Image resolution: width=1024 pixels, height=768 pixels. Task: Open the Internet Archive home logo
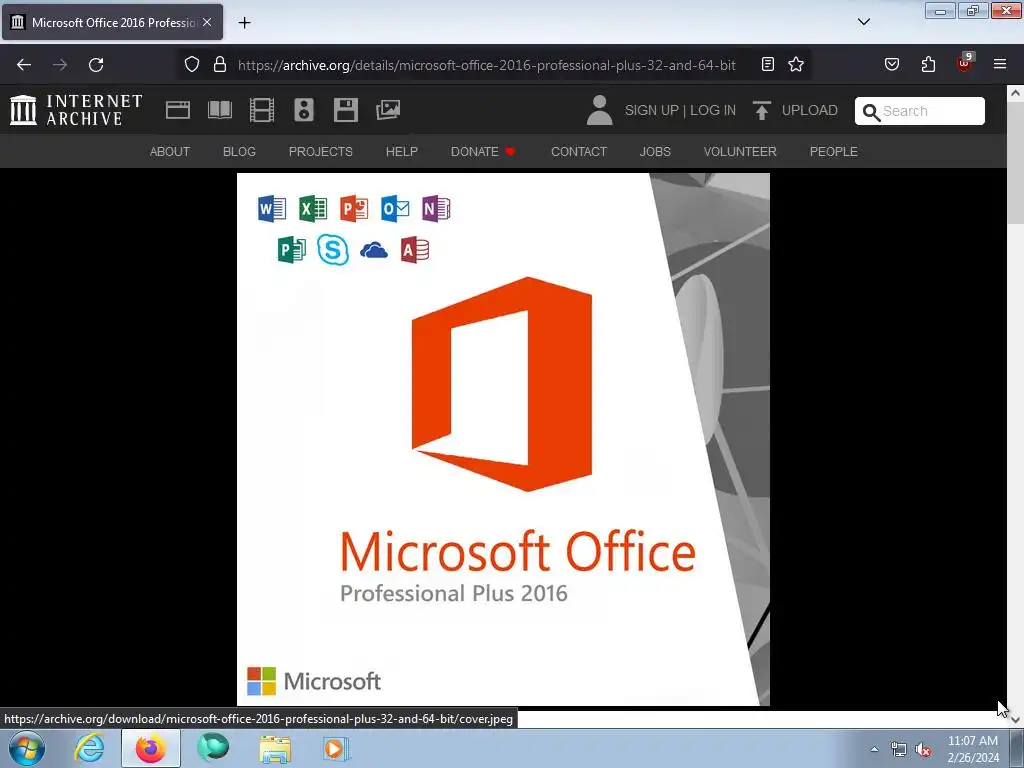click(x=76, y=110)
